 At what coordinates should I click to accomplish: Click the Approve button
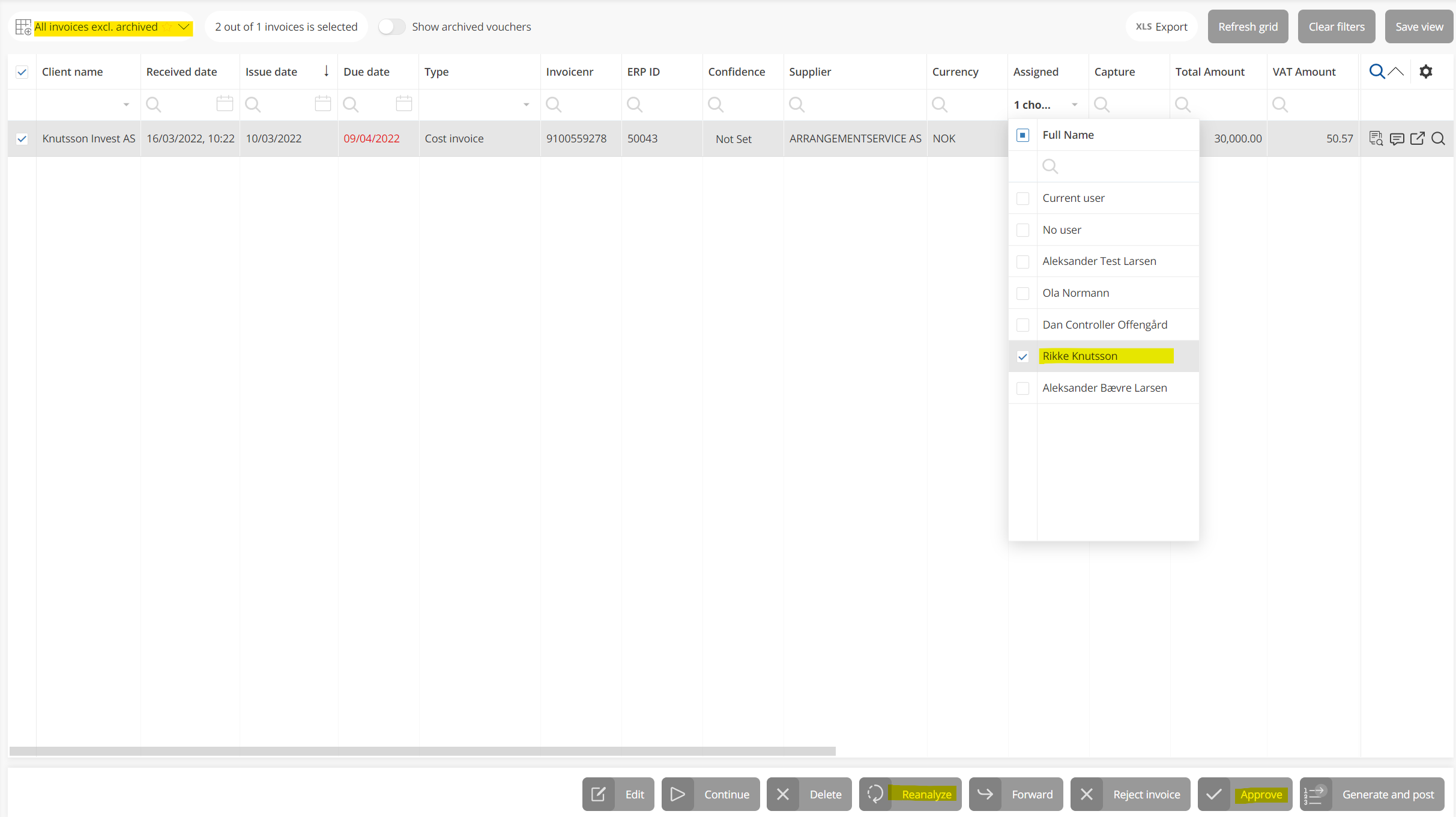tap(1245, 794)
